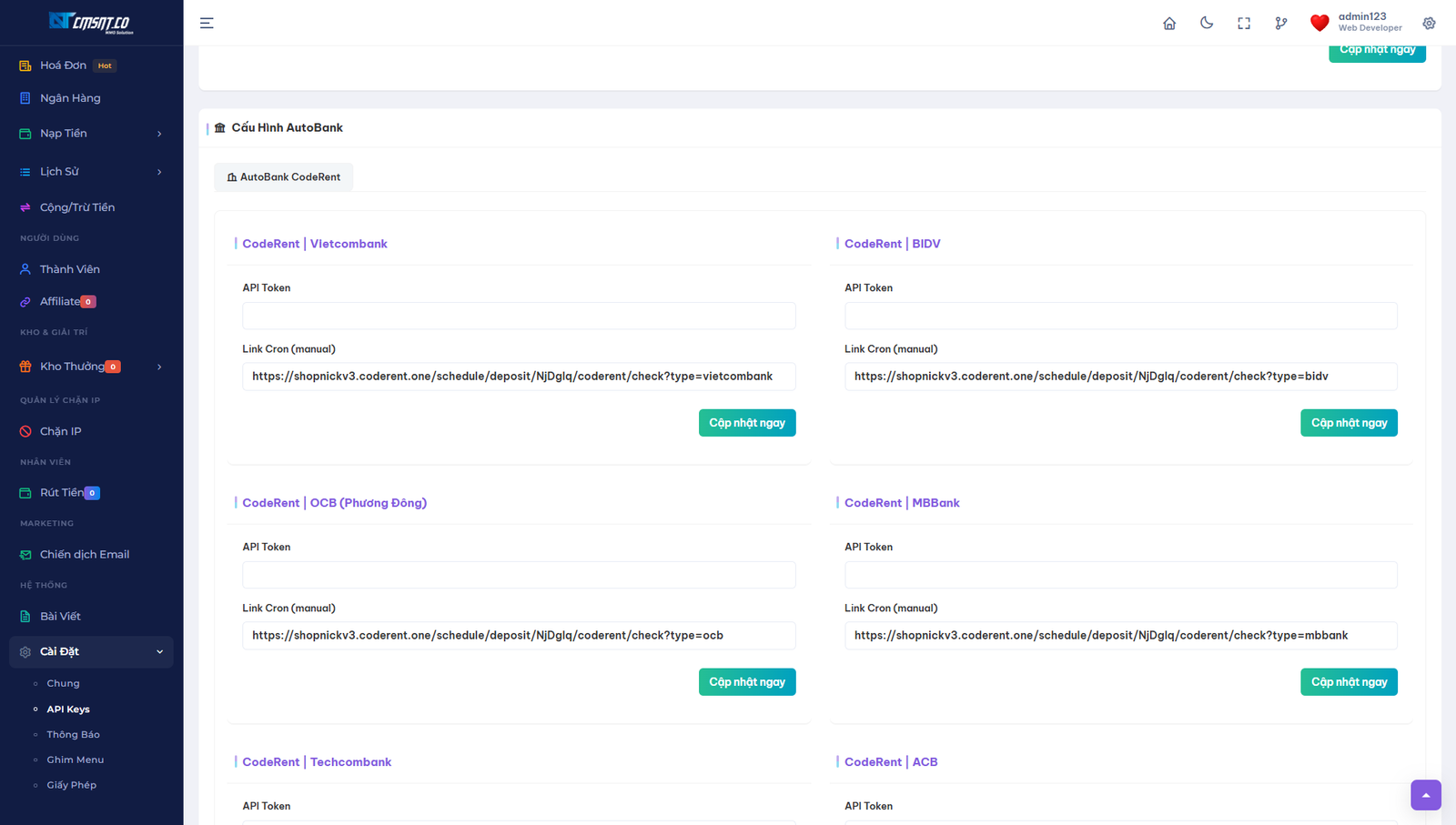Switch to the AutoBank CodeRent tab

point(284,177)
